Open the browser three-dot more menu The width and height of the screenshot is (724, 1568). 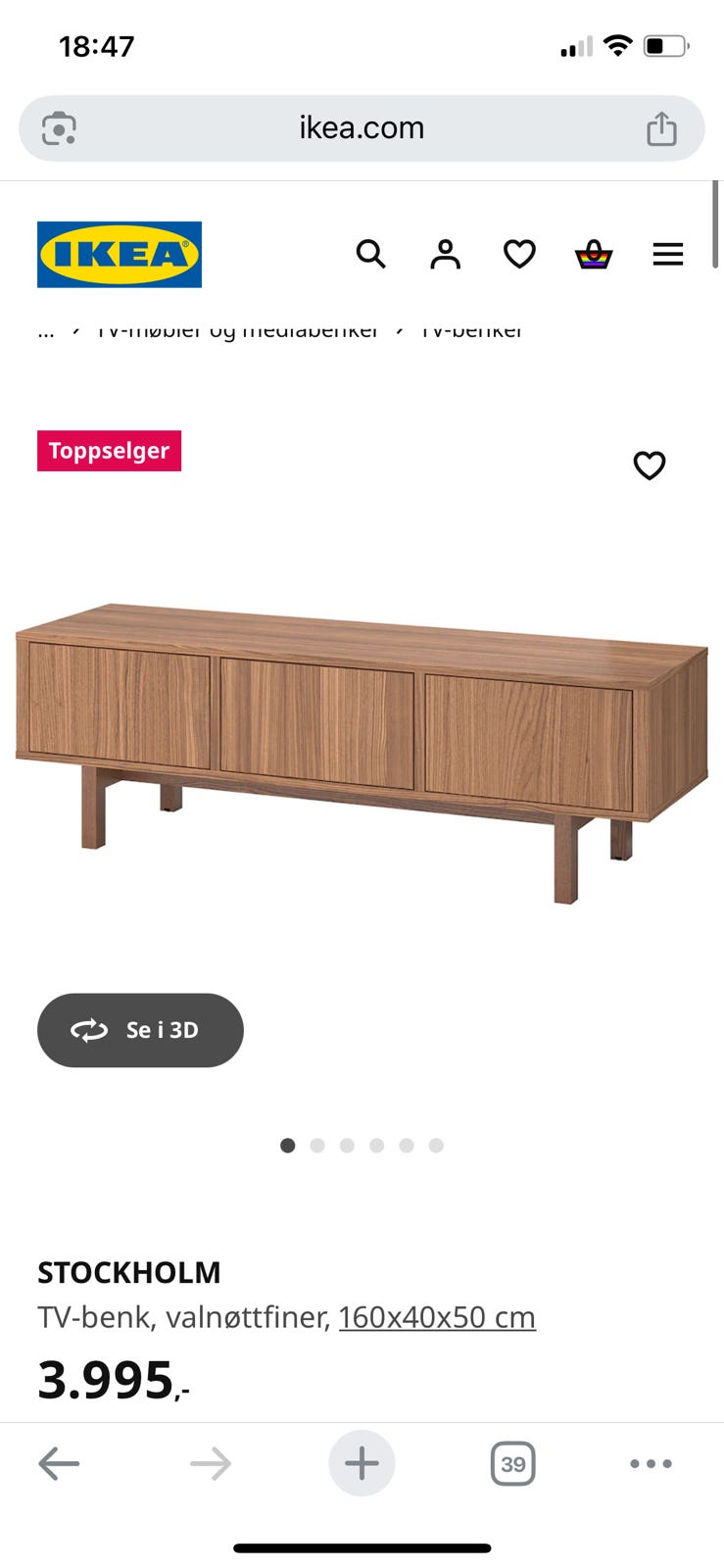651,1464
